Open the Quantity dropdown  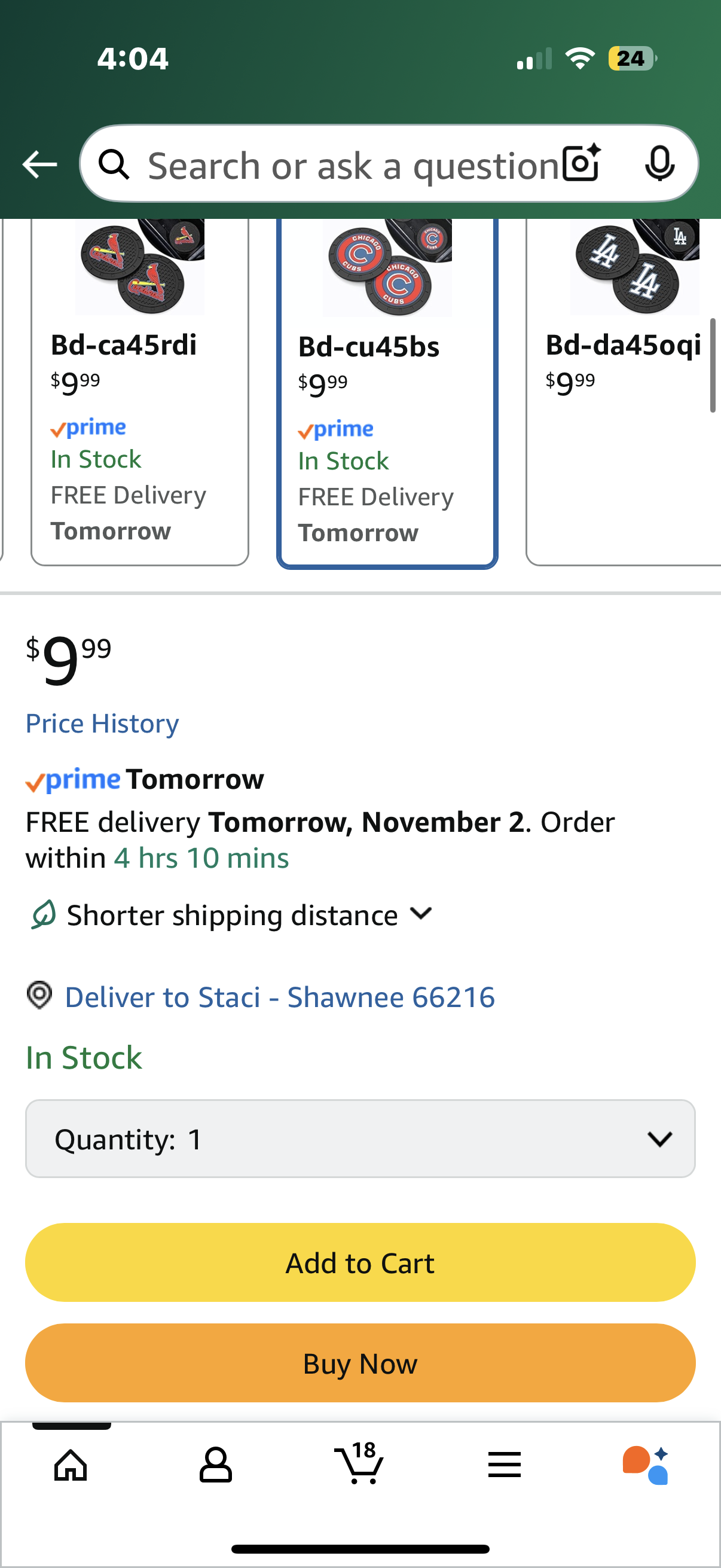(x=360, y=1139)
